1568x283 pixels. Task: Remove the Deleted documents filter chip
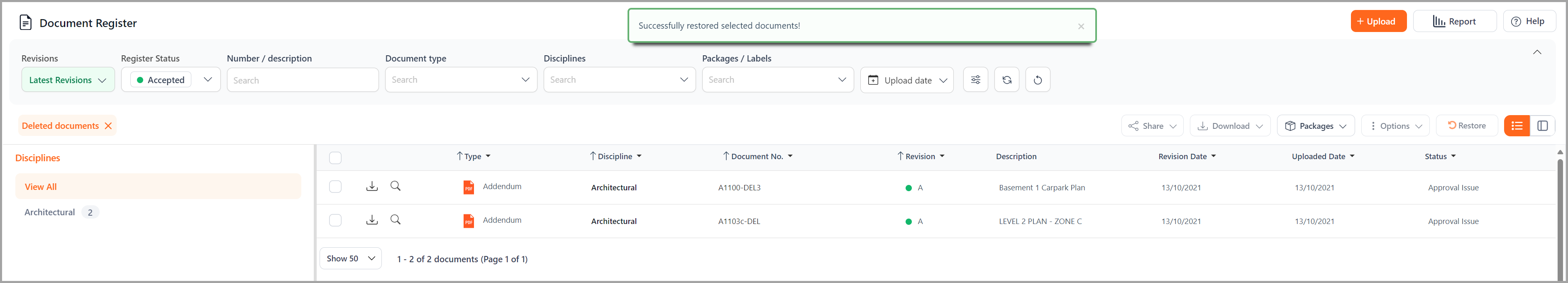pyautogui.click(x=108, y=126)
